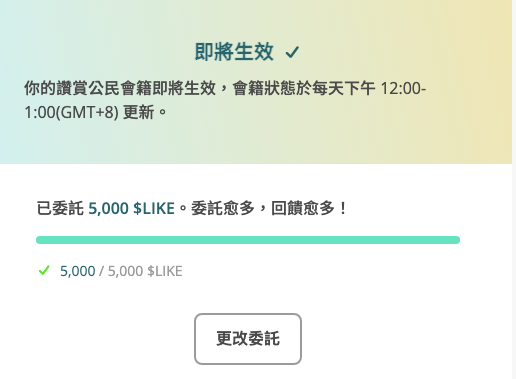Image resolution: width=516 pixels, height=379 pixels.
Task: Click the 已委託 label text
Action: coord(60,209)
